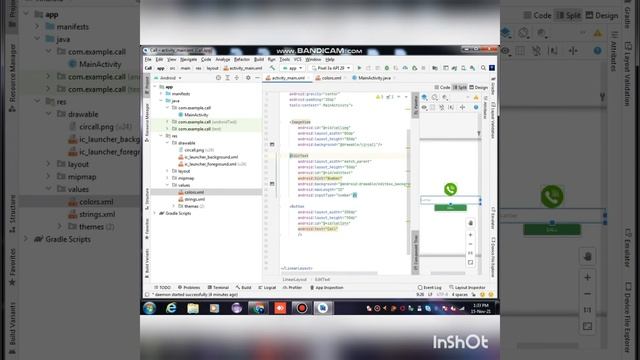Expand Gradle Scripts arrow in sharp window
The image size is (640, 360).
tap(155, 213)
